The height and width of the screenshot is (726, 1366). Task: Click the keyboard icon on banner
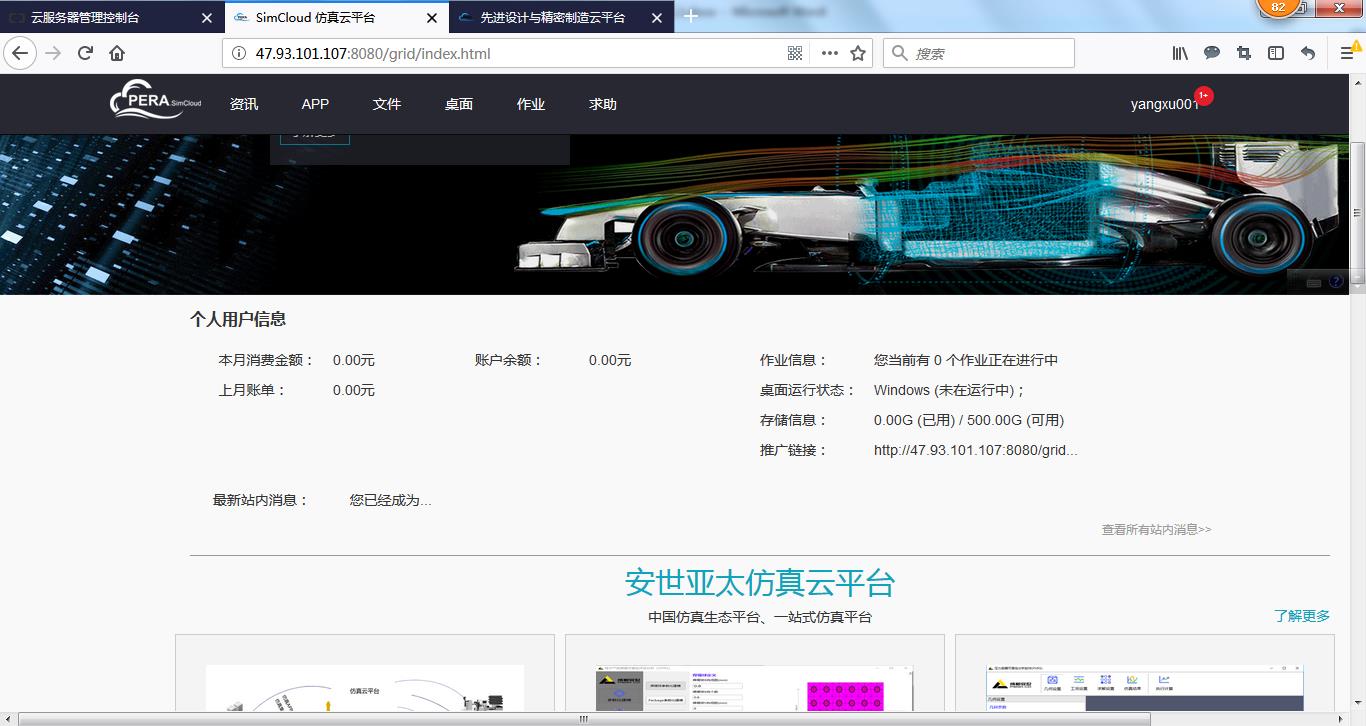(1314, 283)
